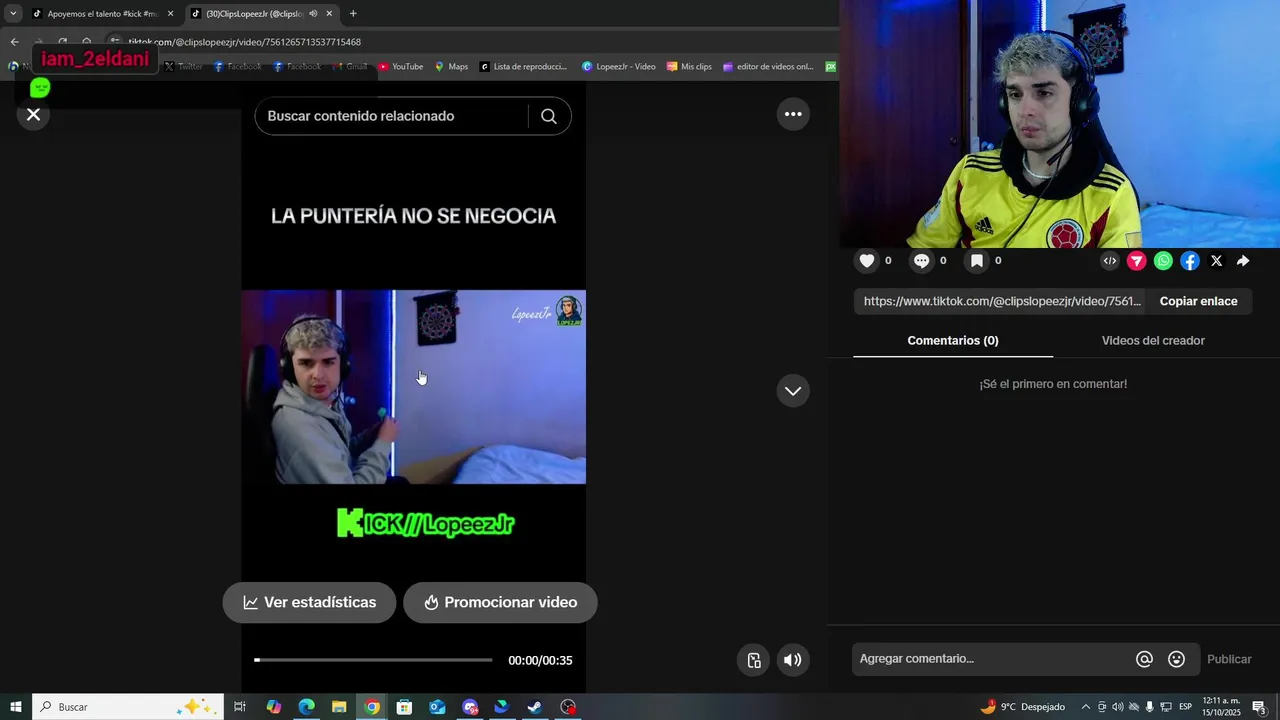Share video to WhatsApp
The image size is (1280, 720).
(x=1163, y=261)
